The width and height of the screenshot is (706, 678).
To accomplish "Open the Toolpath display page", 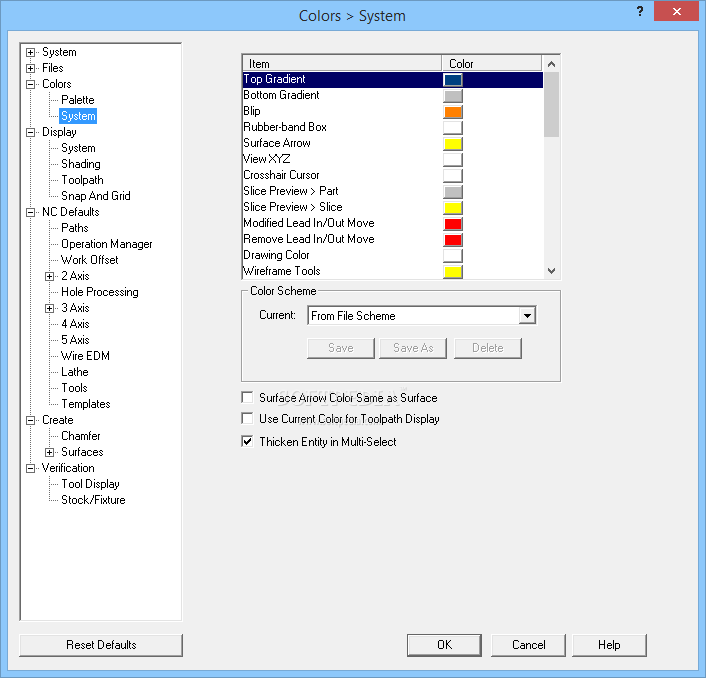I will [x=82, y=180].
